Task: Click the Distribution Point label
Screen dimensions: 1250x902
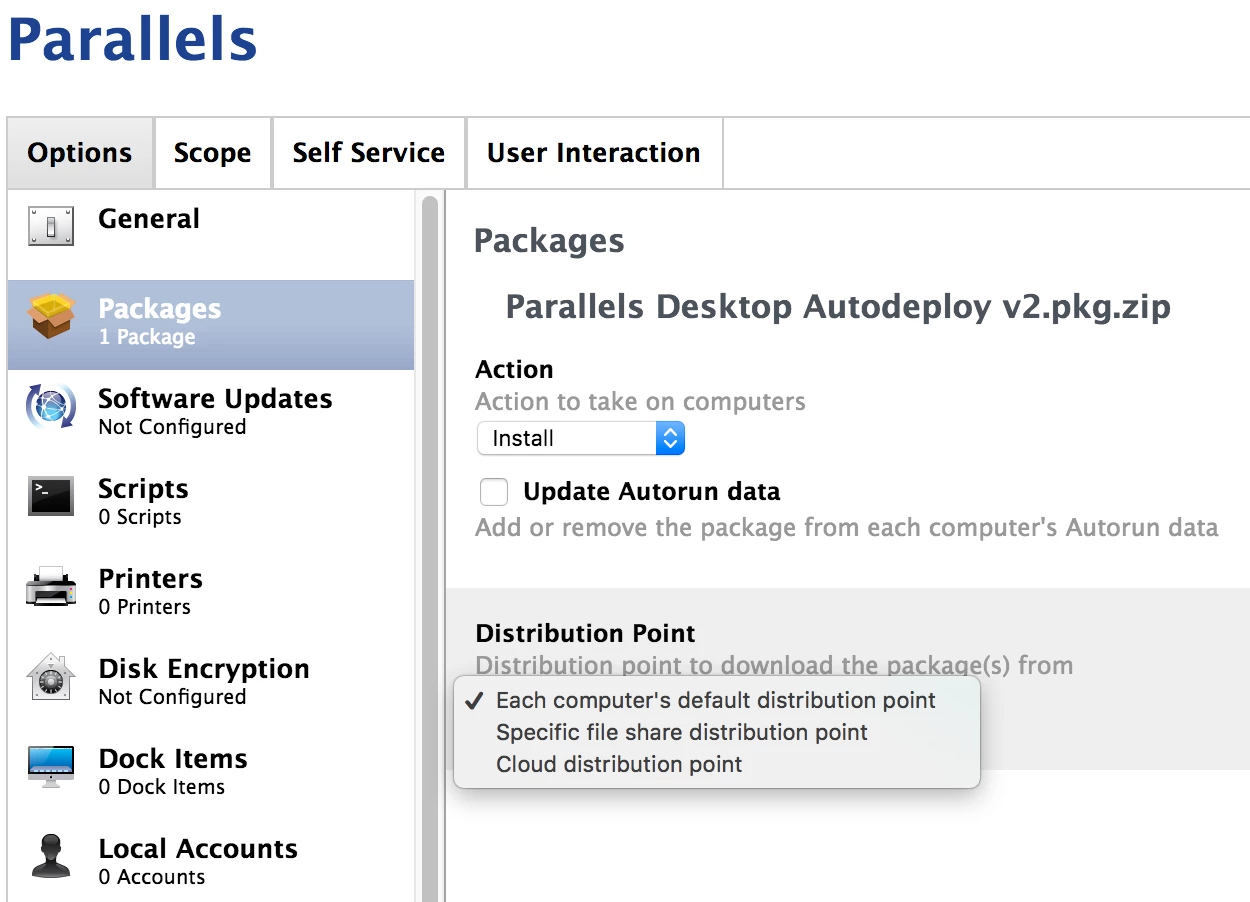Action: point(585,633)
